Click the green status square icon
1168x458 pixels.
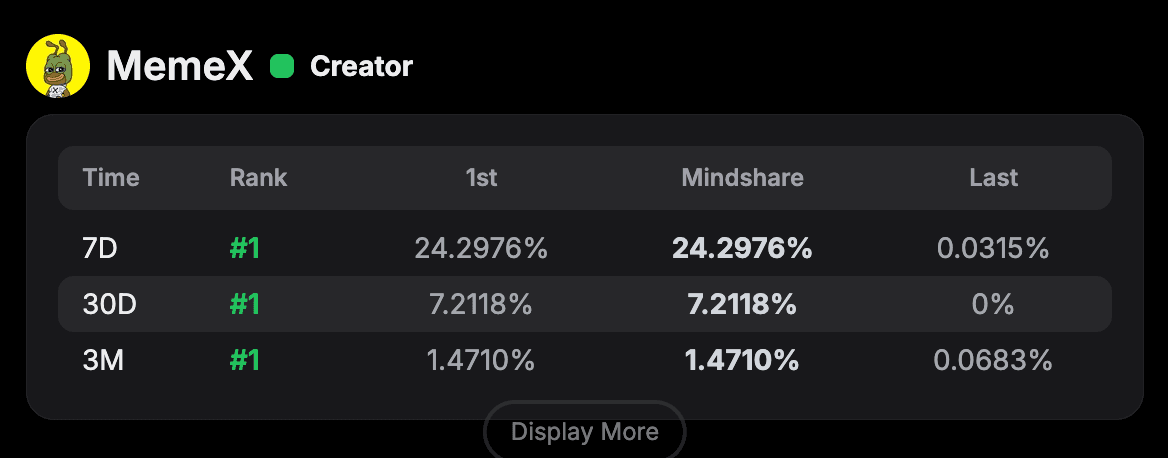(x=282, y=67)
